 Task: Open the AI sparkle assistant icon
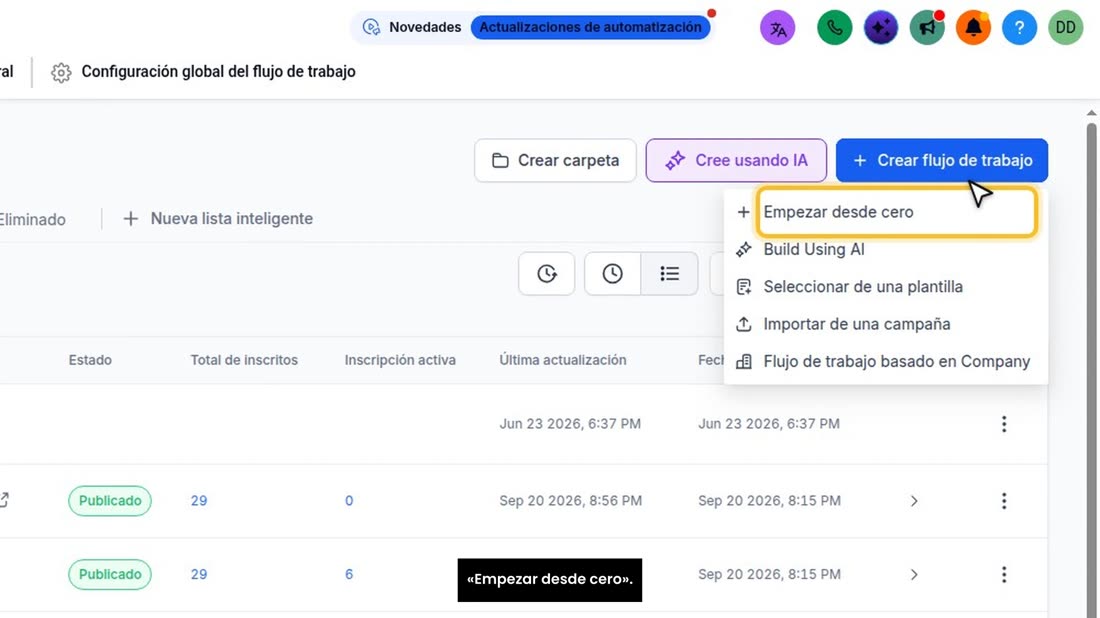pos(880,28)
